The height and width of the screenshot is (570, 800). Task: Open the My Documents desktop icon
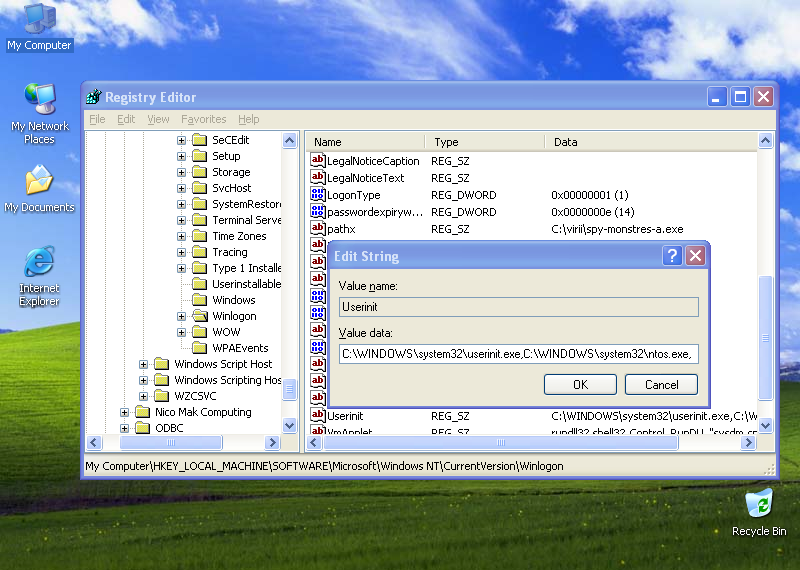click(x=39, y=189)
